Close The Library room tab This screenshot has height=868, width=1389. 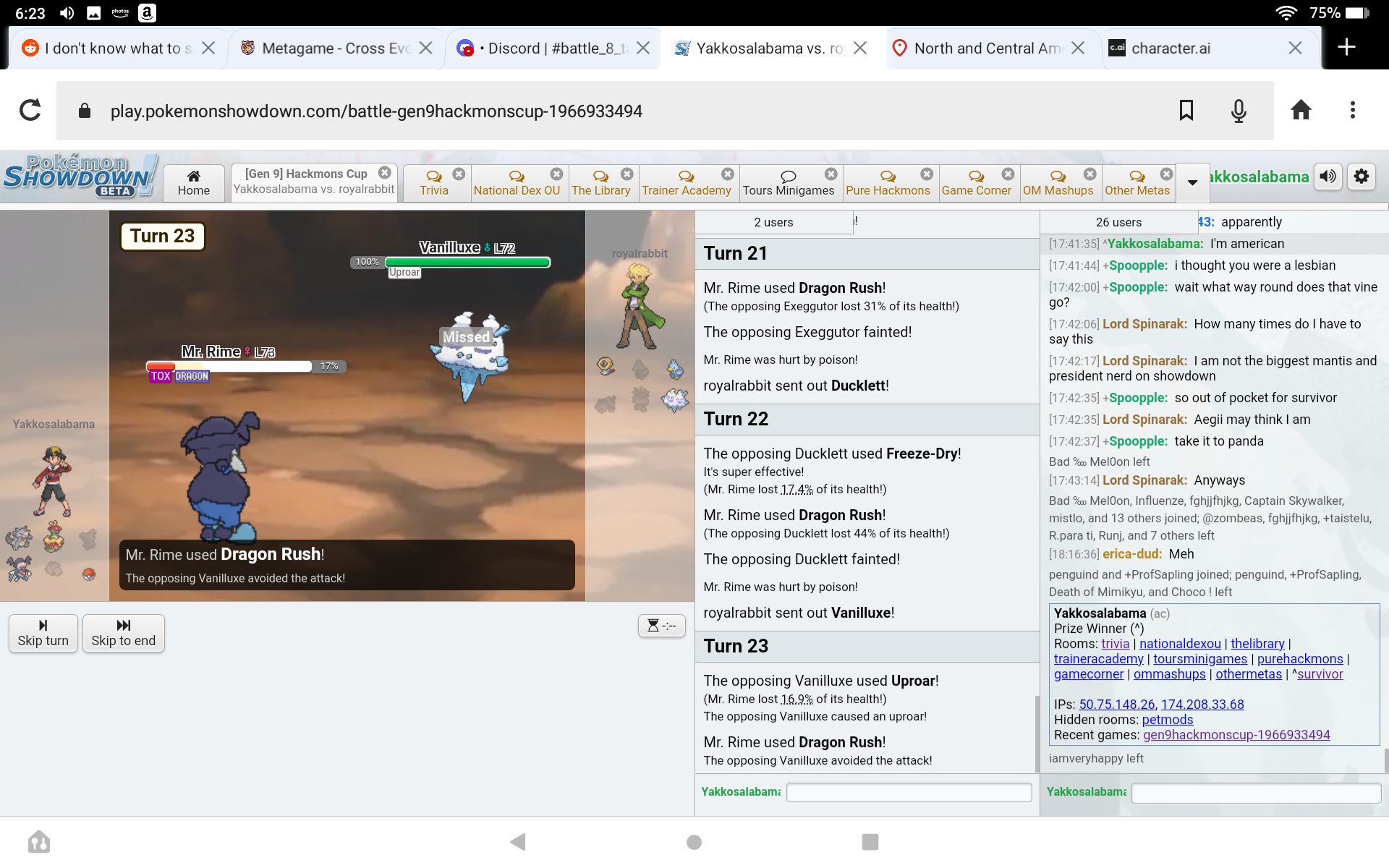click(x=627, y=174)
